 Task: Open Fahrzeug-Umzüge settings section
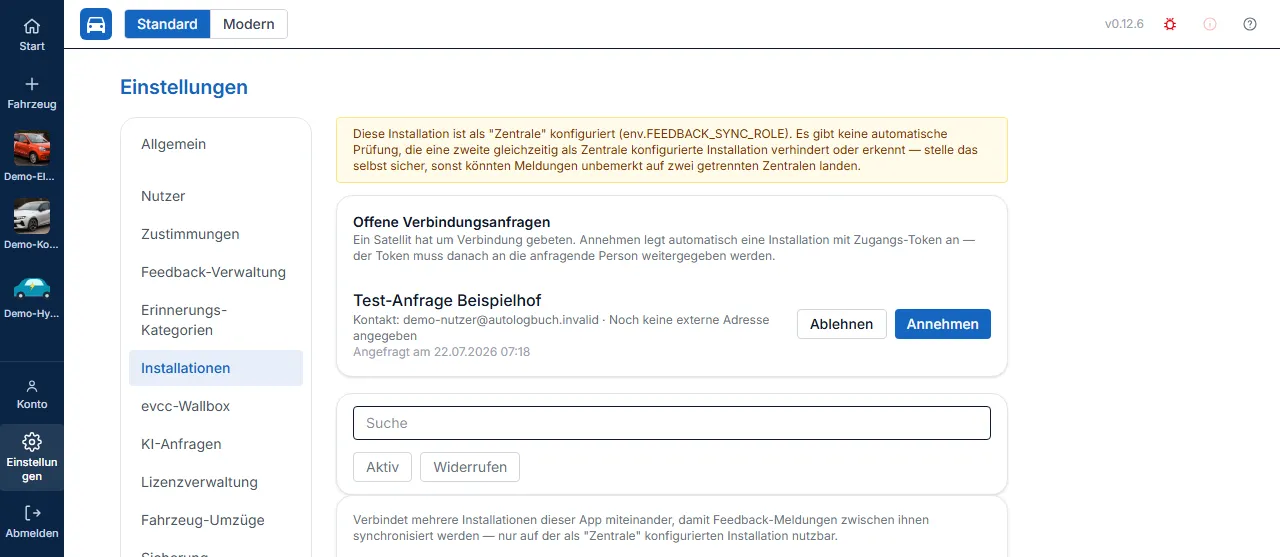pyautogui.click(x=216, y=520)
